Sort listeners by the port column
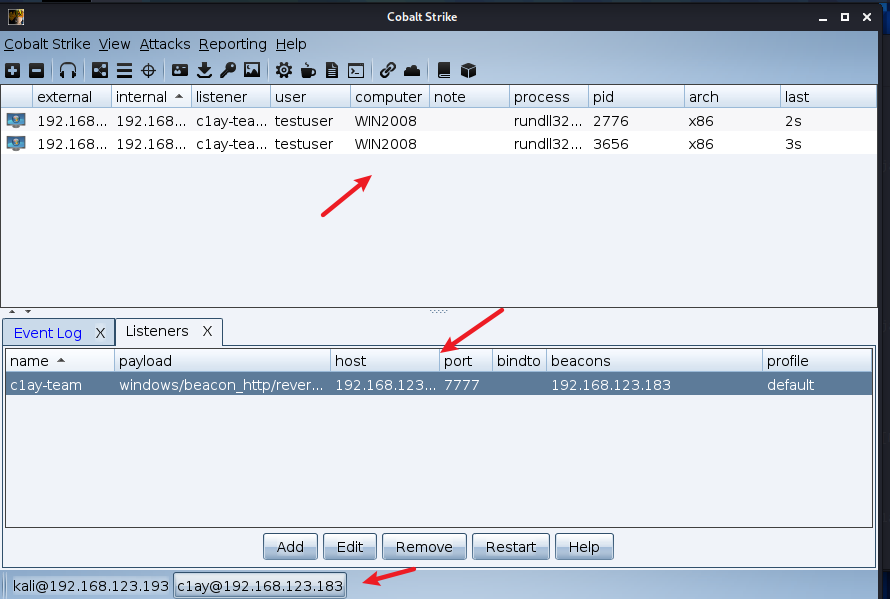Screen dimensions: 890x599 click(465, 361)
